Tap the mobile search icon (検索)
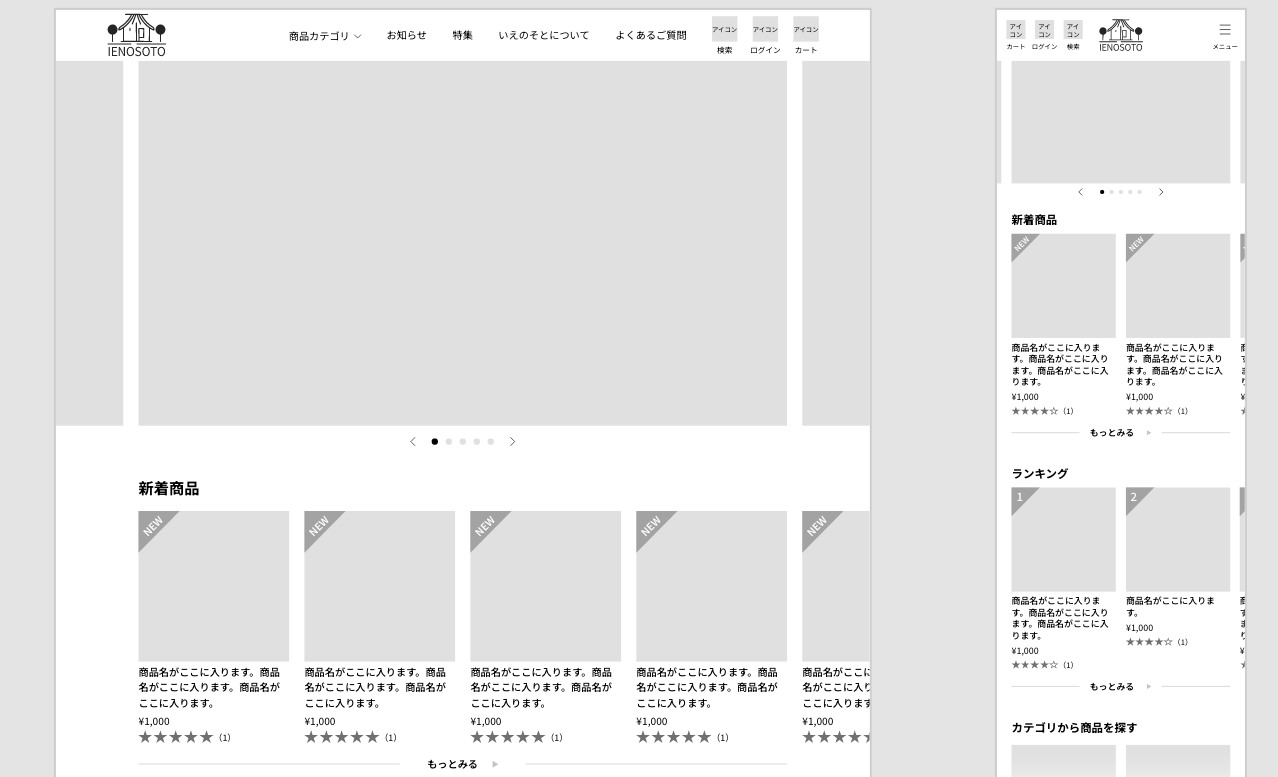Image resolution: width=1278 pixels, height=777 pixels. click(1073, 36)
